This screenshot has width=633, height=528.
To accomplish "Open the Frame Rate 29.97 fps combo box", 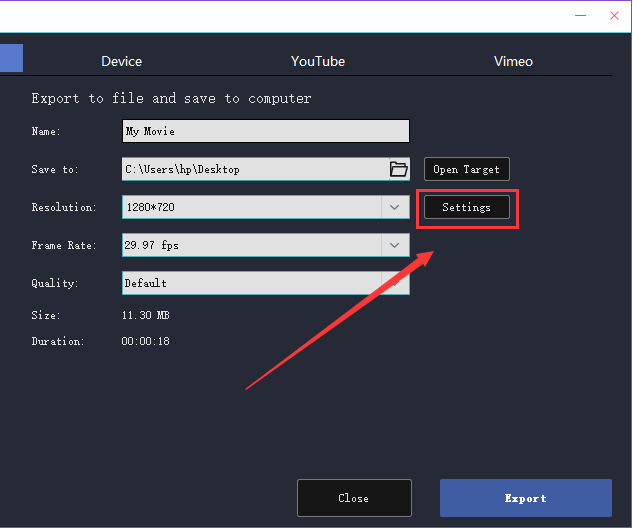I will 250,245.
